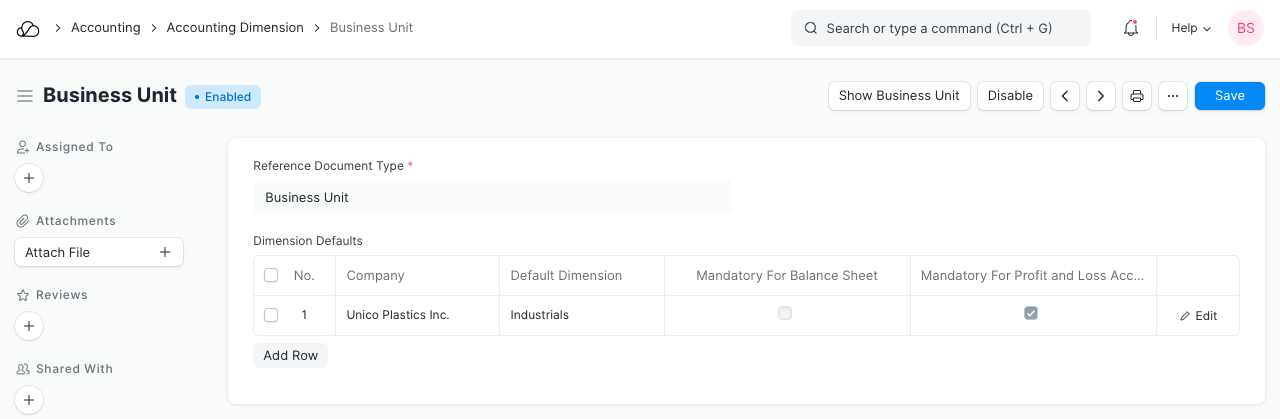
Task: Navigate to Accounting Dimension breadcrumb
Action: (x=235, y=28)
